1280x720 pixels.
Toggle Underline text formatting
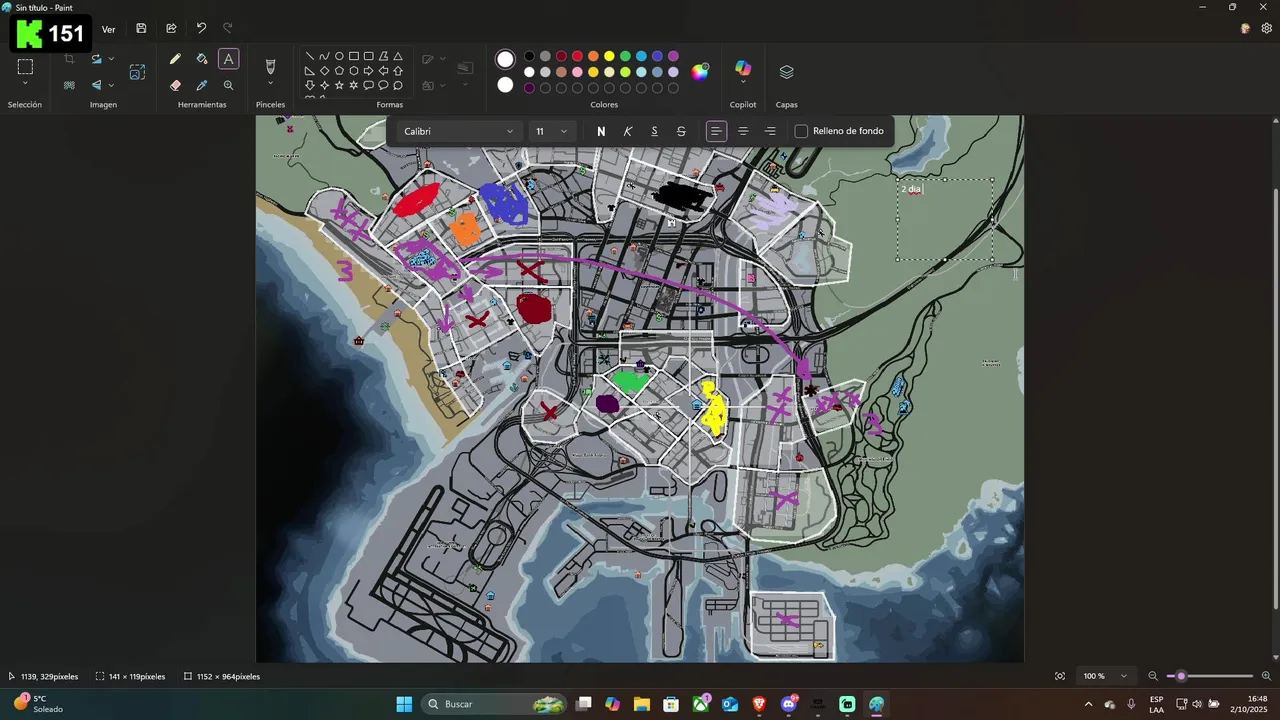click(654, 131)
